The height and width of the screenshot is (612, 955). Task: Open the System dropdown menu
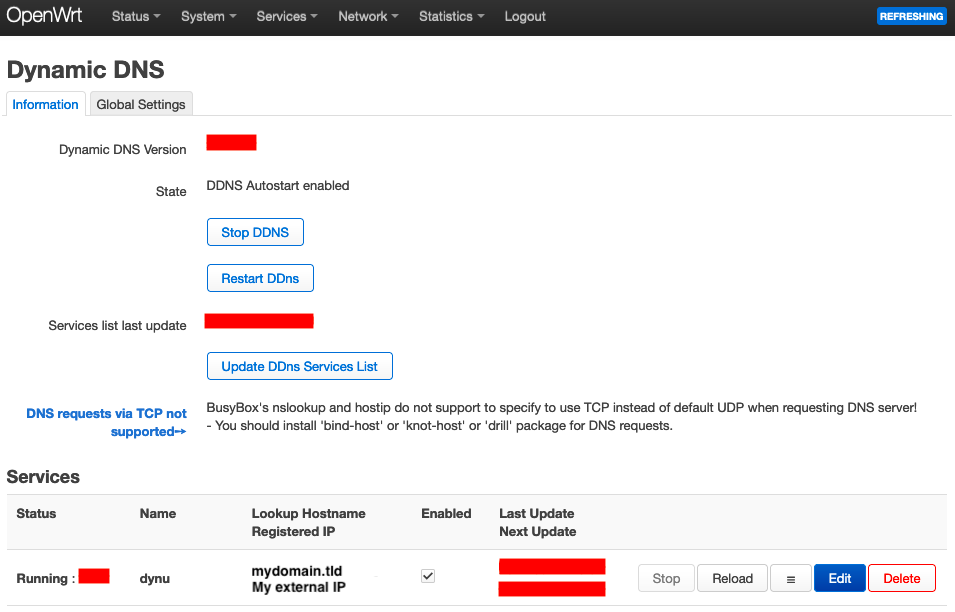click(208, 16)
